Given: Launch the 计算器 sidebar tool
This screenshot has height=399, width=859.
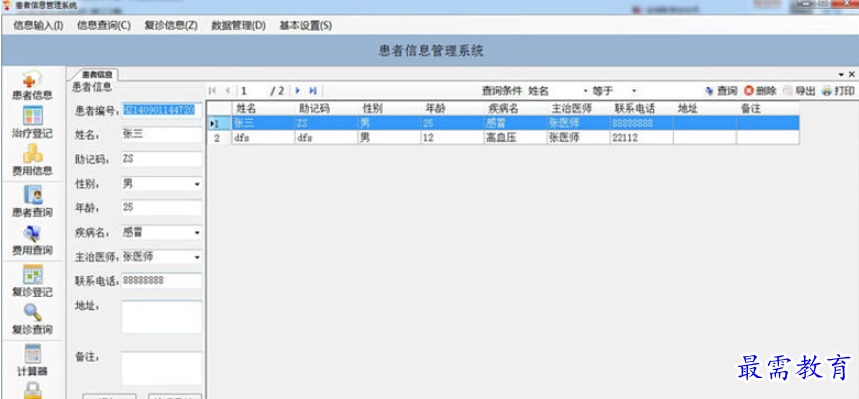Looking at the screenshot, I should pos(32,361).
